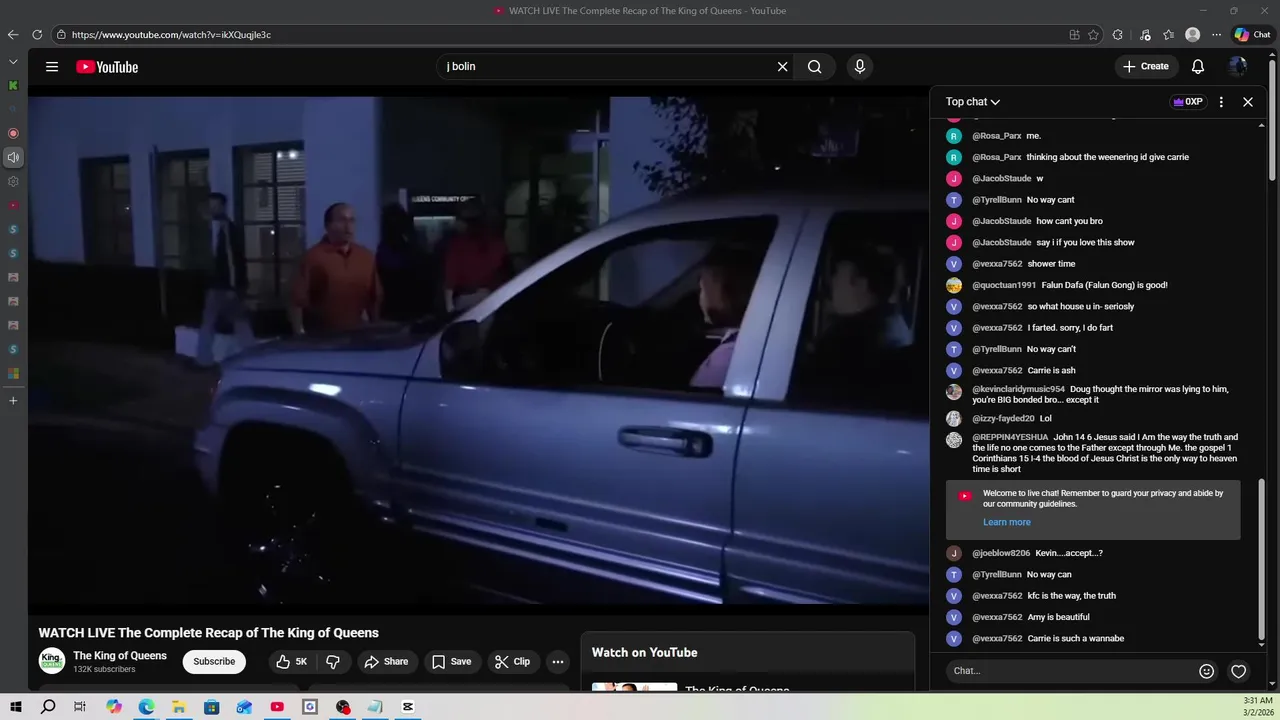Open the browser extensions puzzle icon

tap(1117, 35)
